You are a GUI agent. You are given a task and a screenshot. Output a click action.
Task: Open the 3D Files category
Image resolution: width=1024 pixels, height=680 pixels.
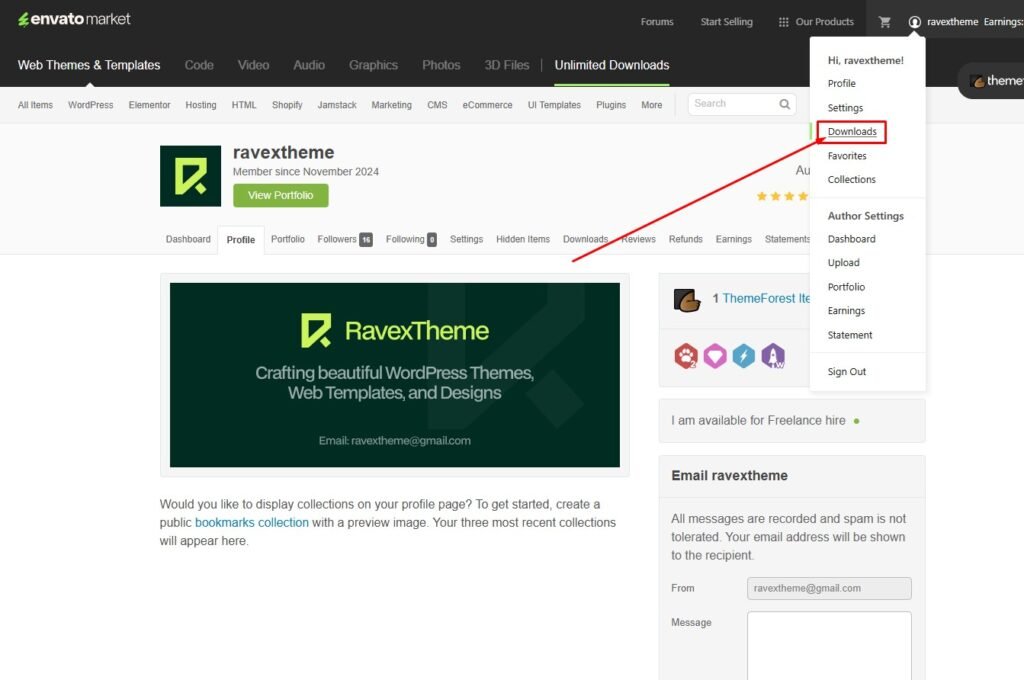507,65
